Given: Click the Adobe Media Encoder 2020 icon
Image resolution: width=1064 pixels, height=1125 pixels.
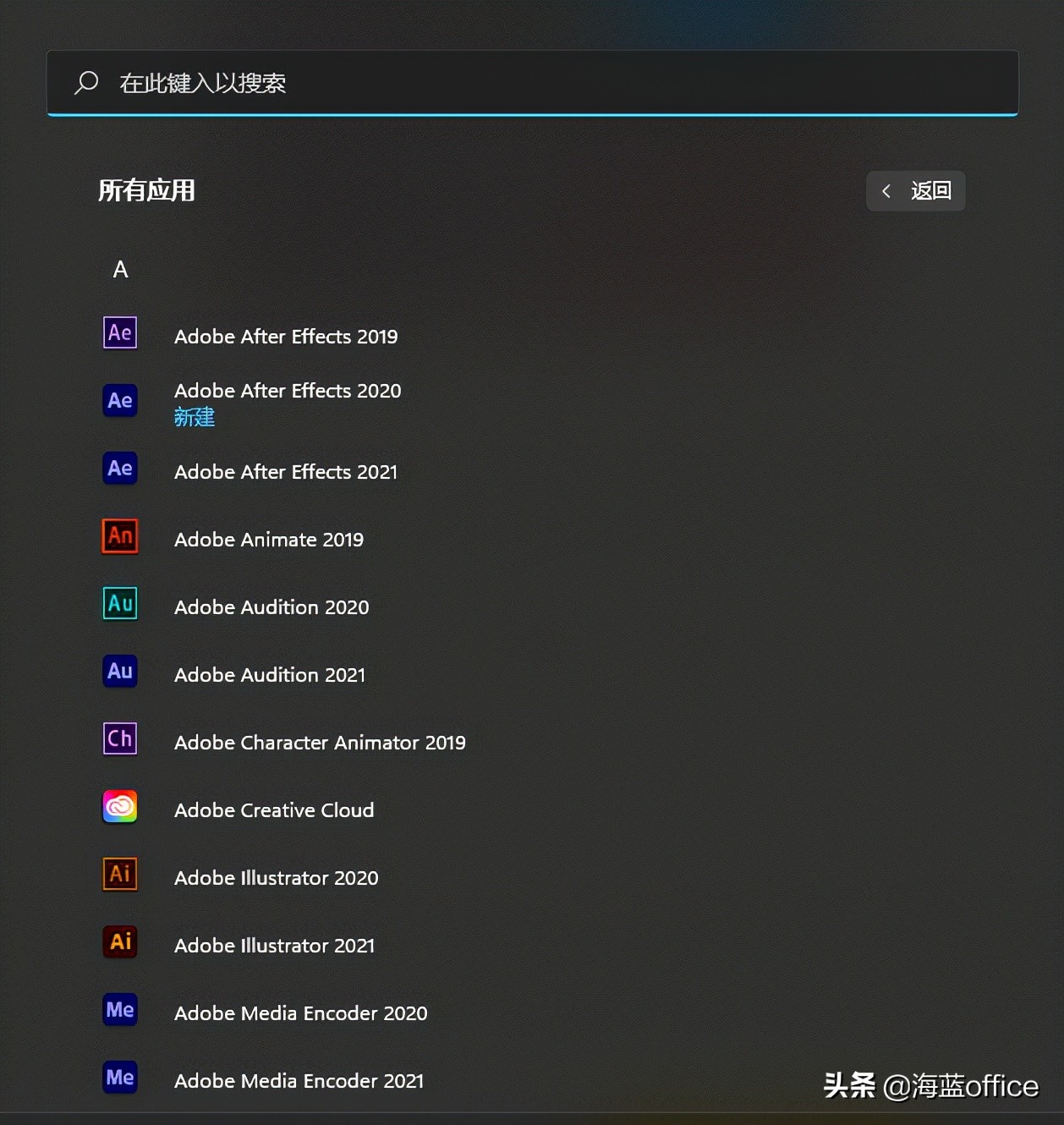Looking at the screenshot, I should point(120,1009).
